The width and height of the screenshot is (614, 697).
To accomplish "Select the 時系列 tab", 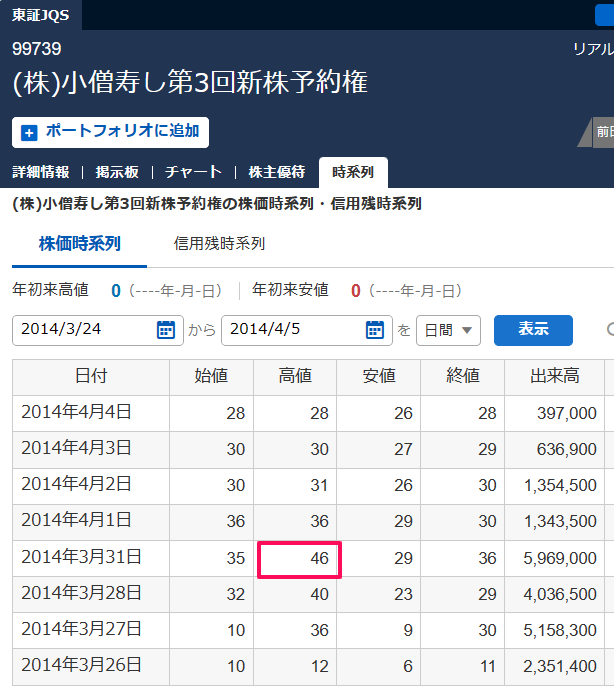I will pyautogui.click(x=352, y=172).
